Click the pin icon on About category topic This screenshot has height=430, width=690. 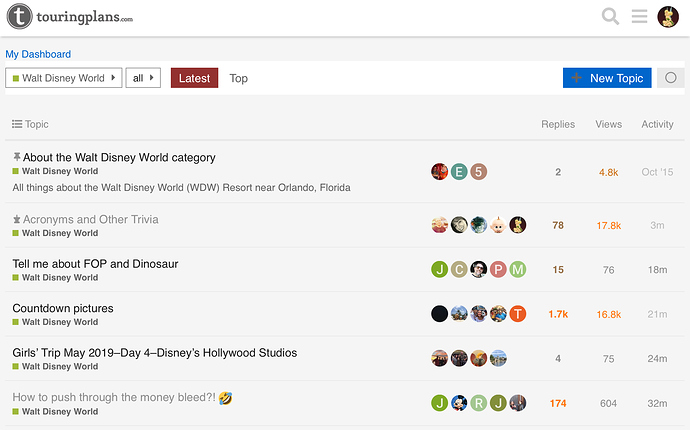coord(17,157)
